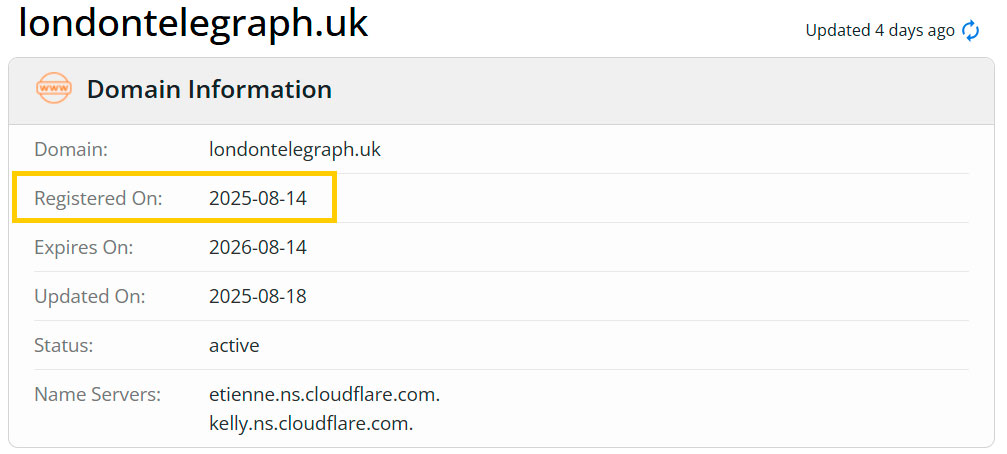Viewport: 1007px width, 454px height.
Task: Click the updated date 2025-08-18
Action: click(258, 297)
